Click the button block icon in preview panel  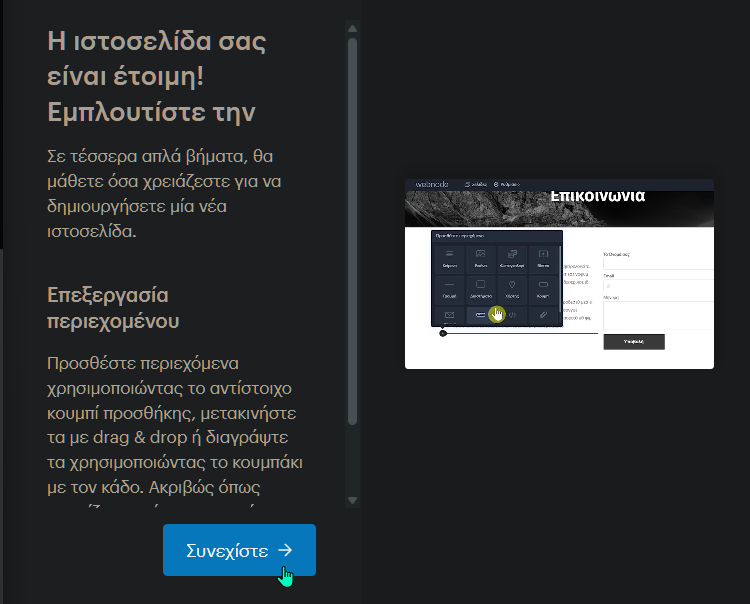tap(543, 287)
